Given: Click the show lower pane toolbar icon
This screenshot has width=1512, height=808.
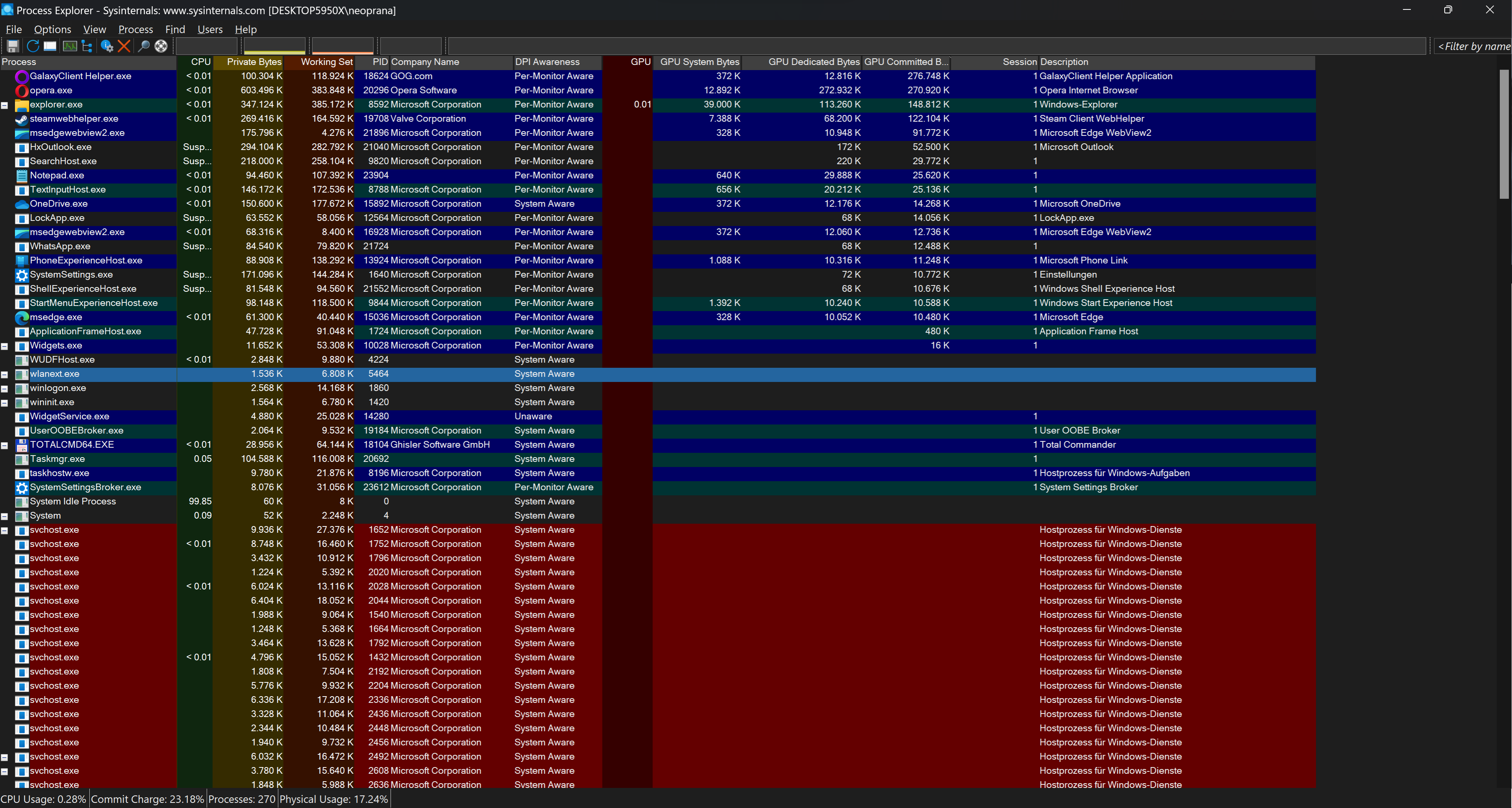Looking at the screenshot, I should point(50,46).
